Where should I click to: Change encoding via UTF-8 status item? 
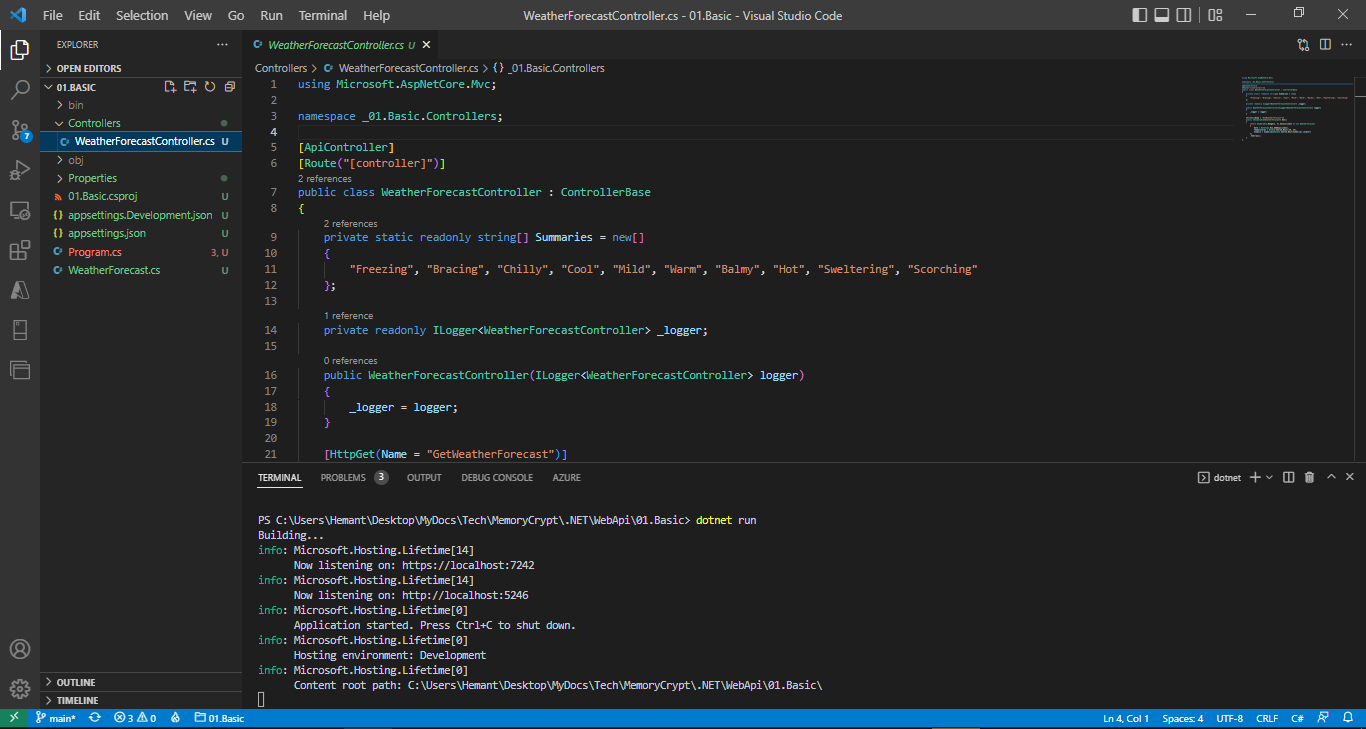[x=1229, y=718]
